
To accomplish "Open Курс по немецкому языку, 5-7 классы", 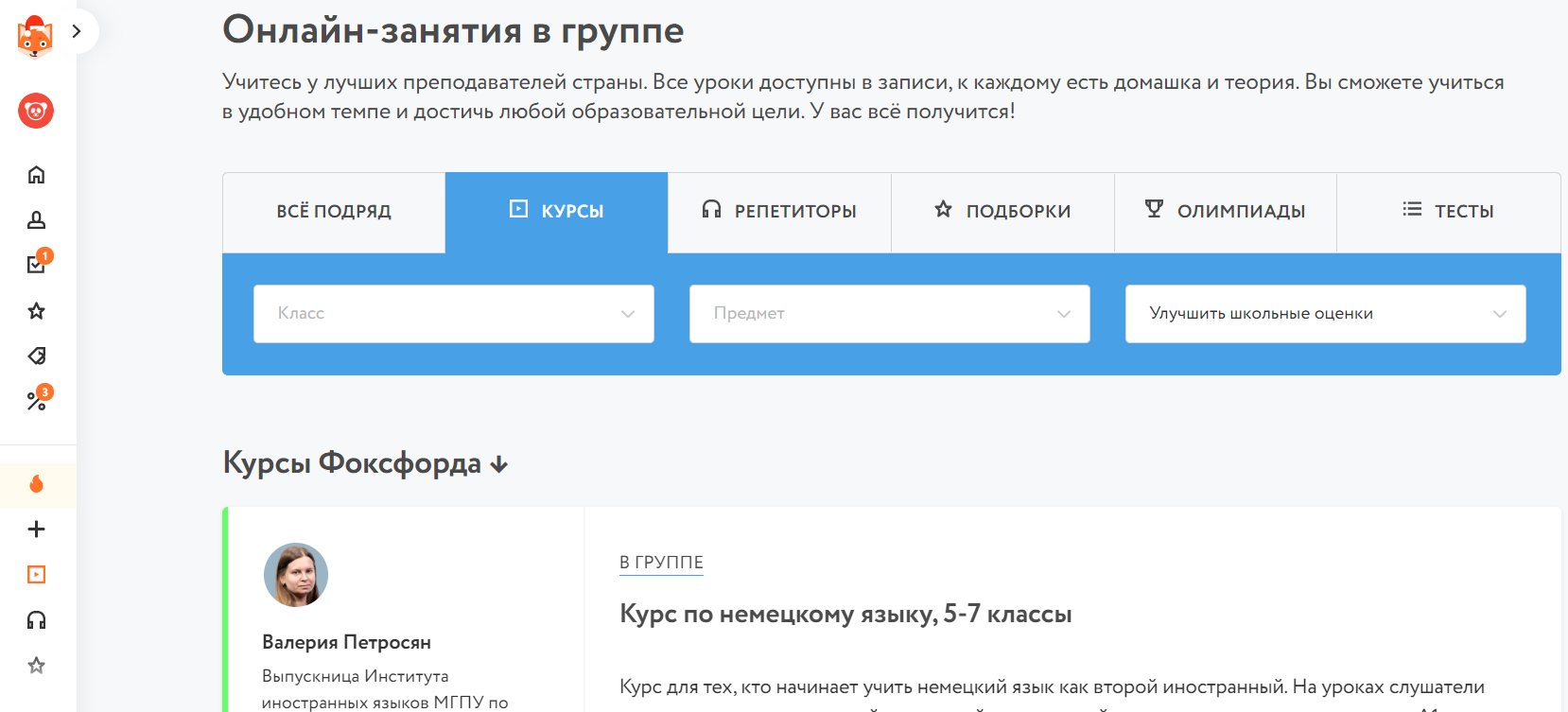I will [845, 614].
